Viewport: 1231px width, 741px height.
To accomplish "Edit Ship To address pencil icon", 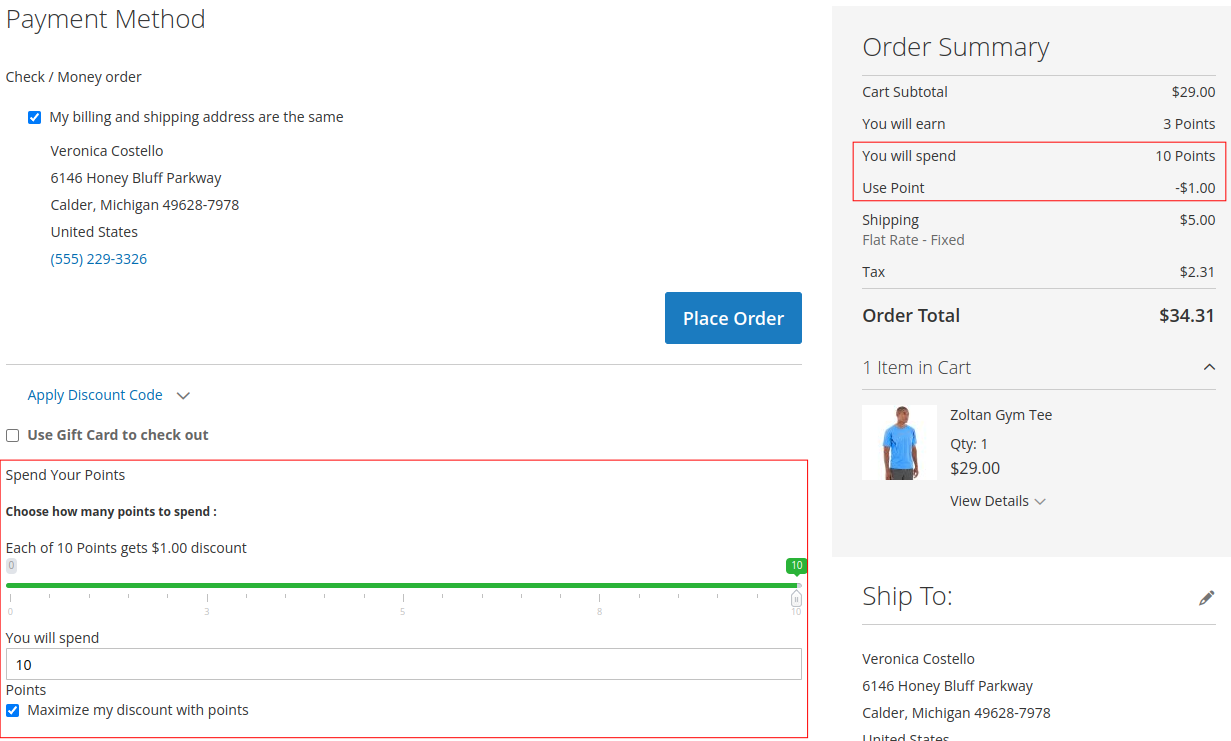I will 1207,597.
